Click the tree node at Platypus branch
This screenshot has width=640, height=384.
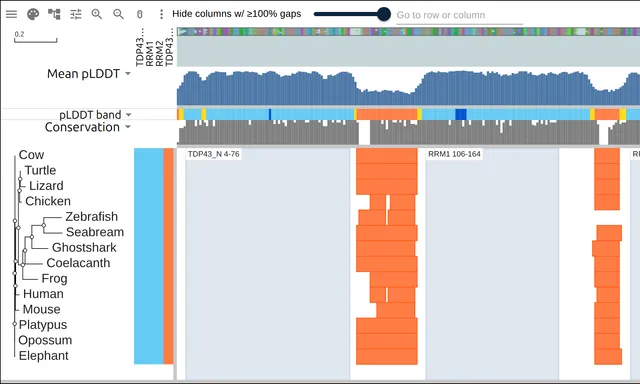(15, 324)
